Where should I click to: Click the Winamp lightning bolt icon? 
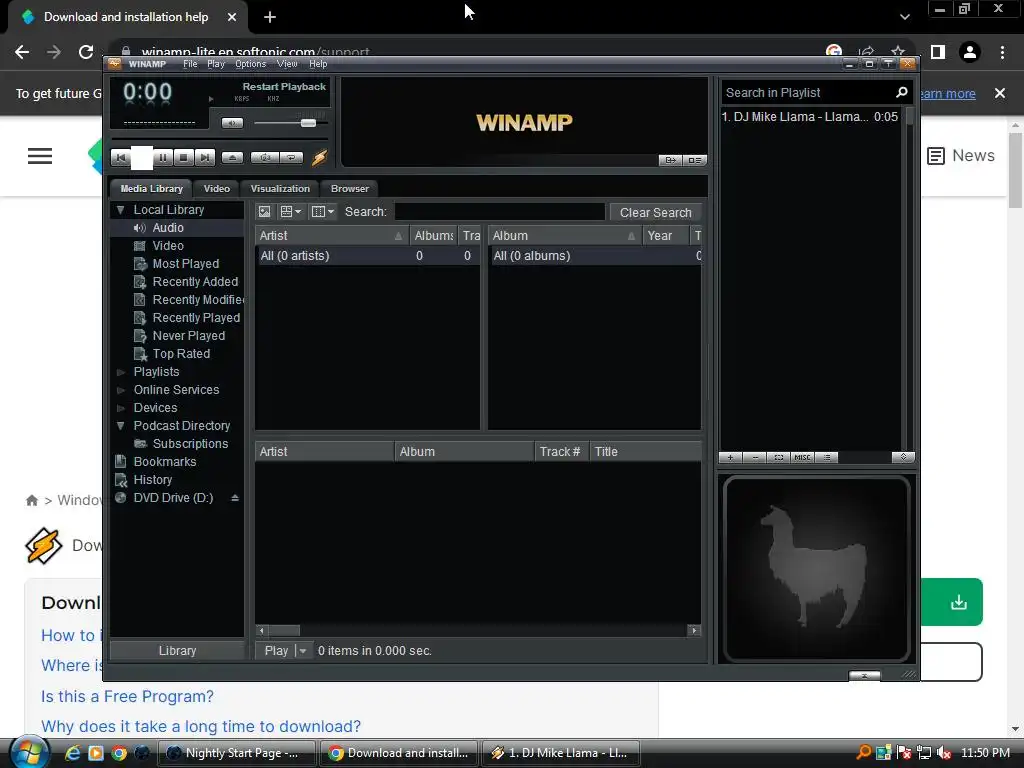(319, 157)
